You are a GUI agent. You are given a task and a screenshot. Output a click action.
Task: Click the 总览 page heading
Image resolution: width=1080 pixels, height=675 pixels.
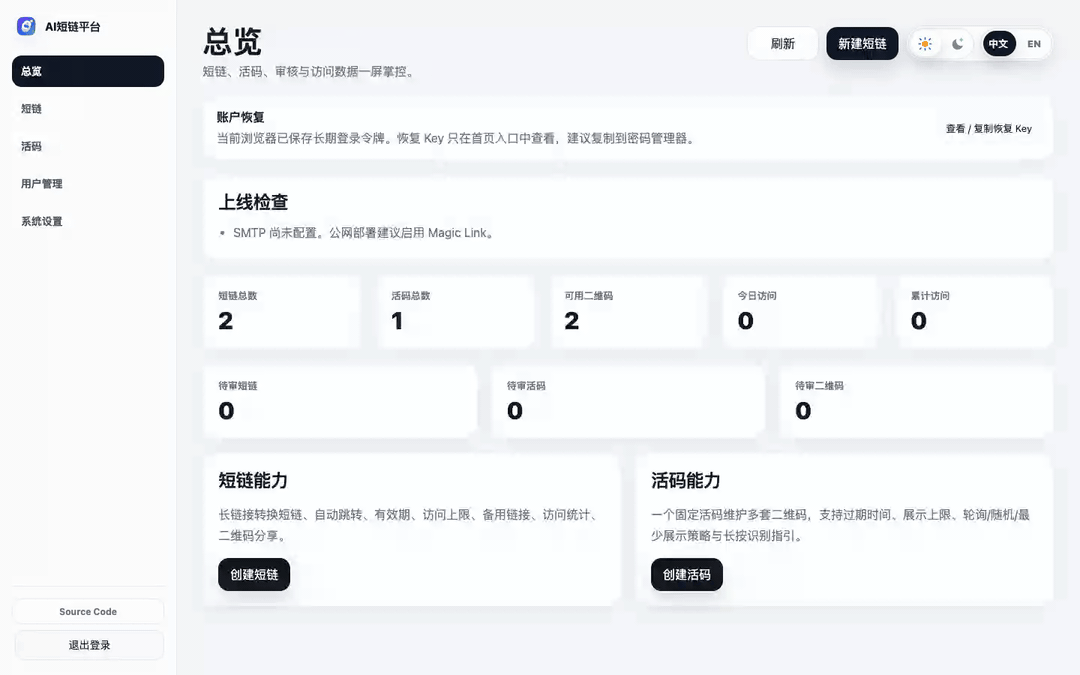(x=232, y=42)
